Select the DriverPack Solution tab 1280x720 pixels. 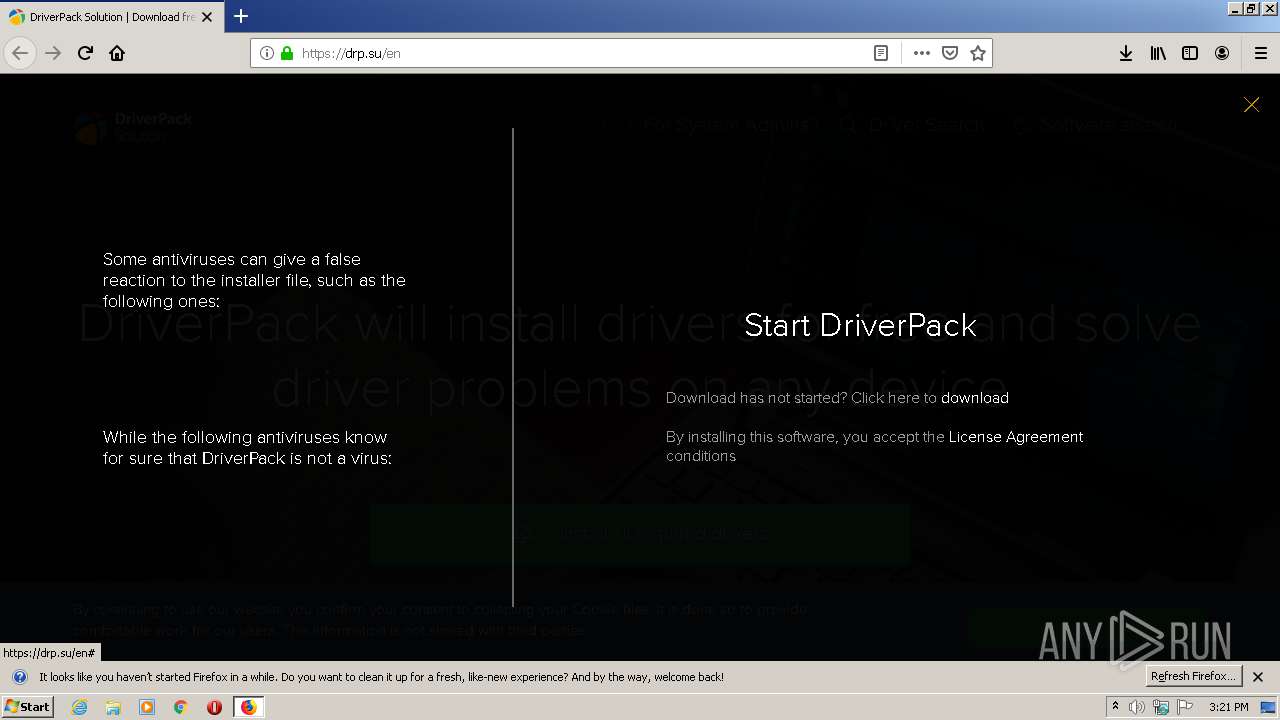pos(112,17)
